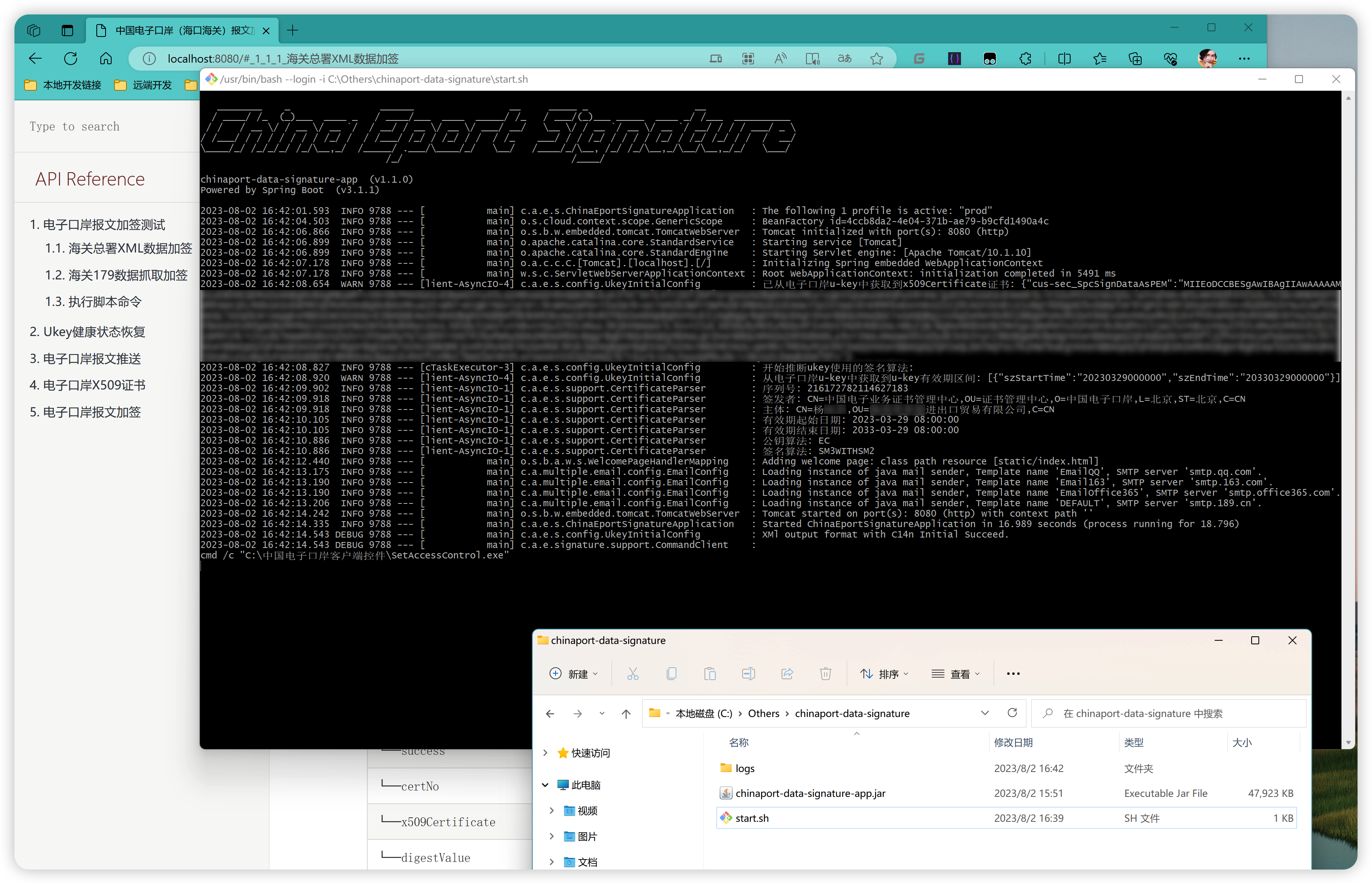
Task: Open the 新建 dropdown in File Explorer
Action: 574,674
